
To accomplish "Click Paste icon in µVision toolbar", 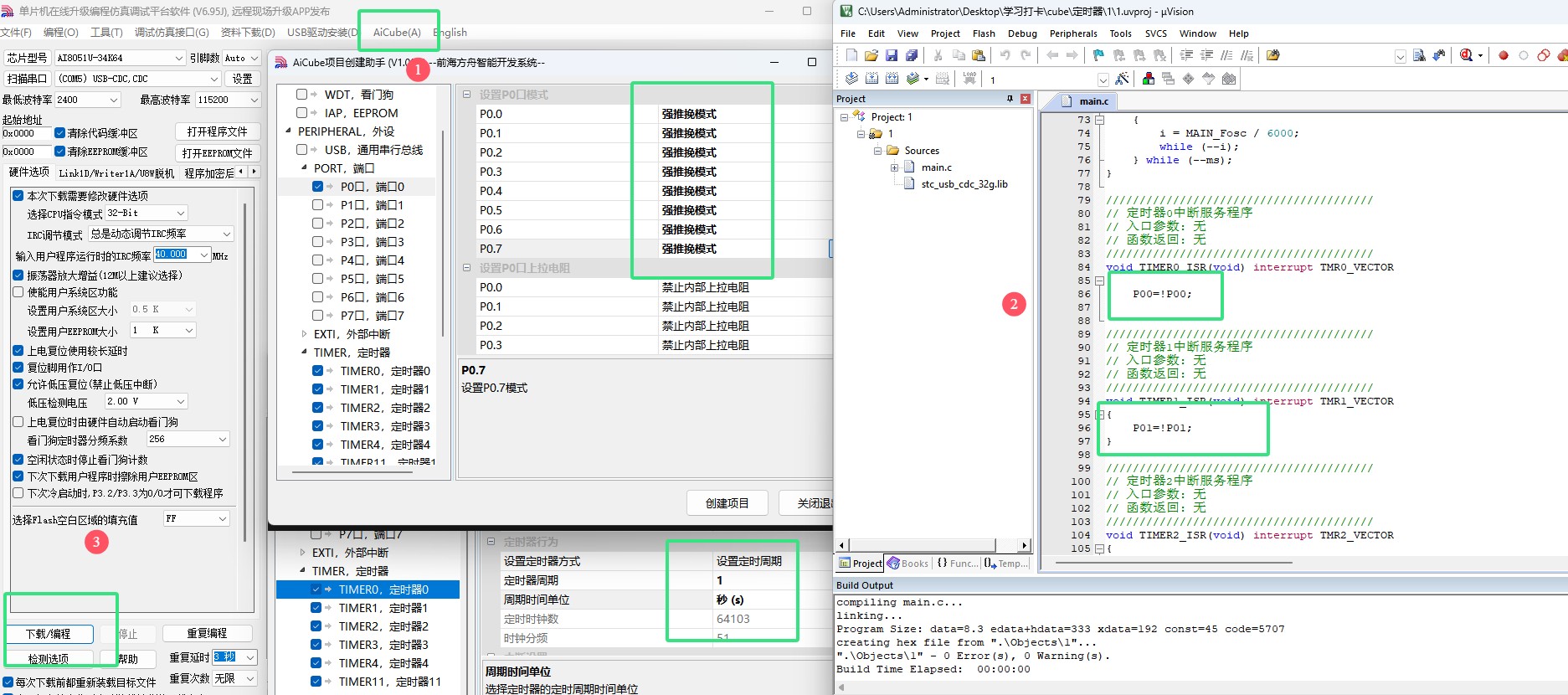I will click(979, 55).
